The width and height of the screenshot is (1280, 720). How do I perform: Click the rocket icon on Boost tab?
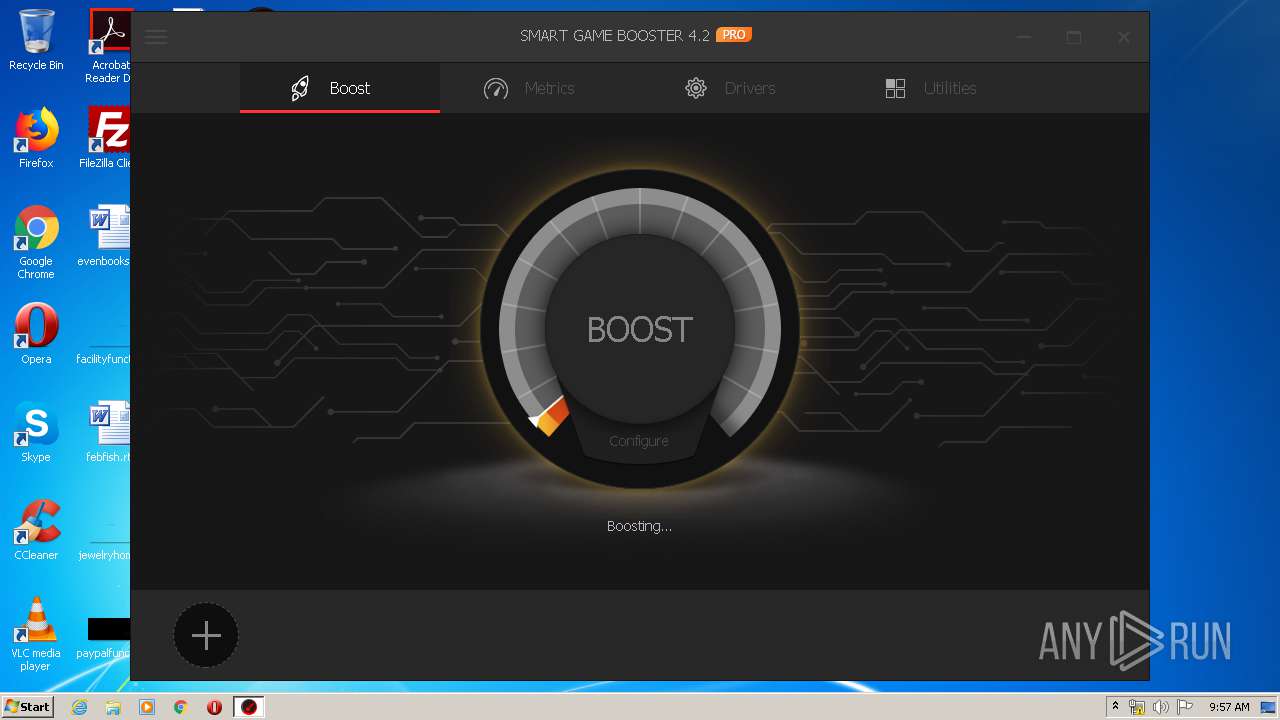pyautogui.click(x=300, y=89)
